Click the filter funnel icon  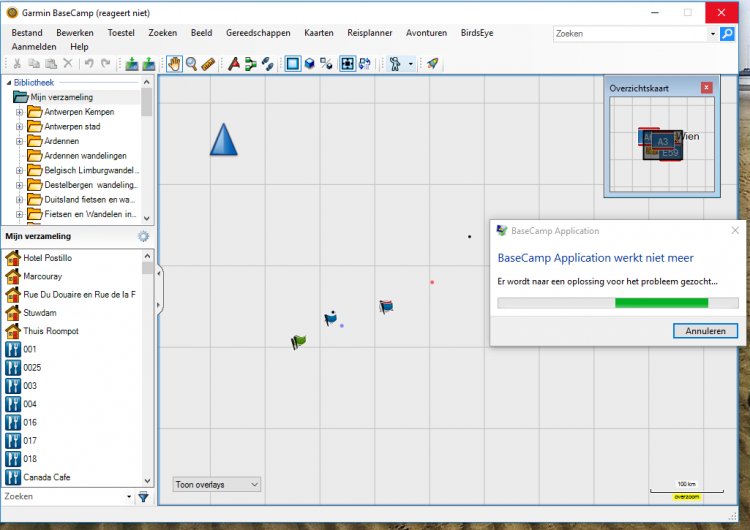[143, 496]
